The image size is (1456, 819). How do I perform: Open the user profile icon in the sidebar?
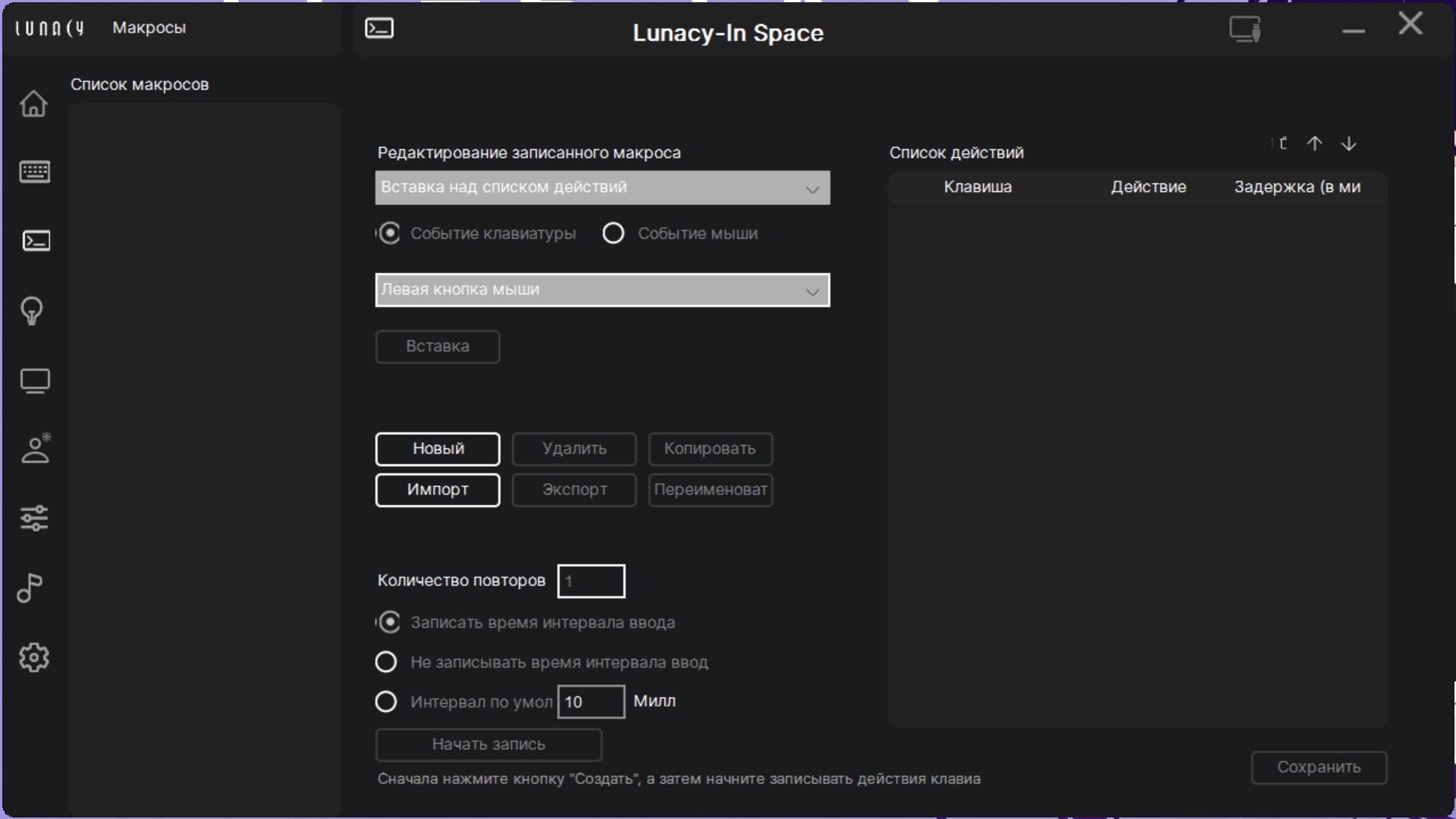(36, 448)
